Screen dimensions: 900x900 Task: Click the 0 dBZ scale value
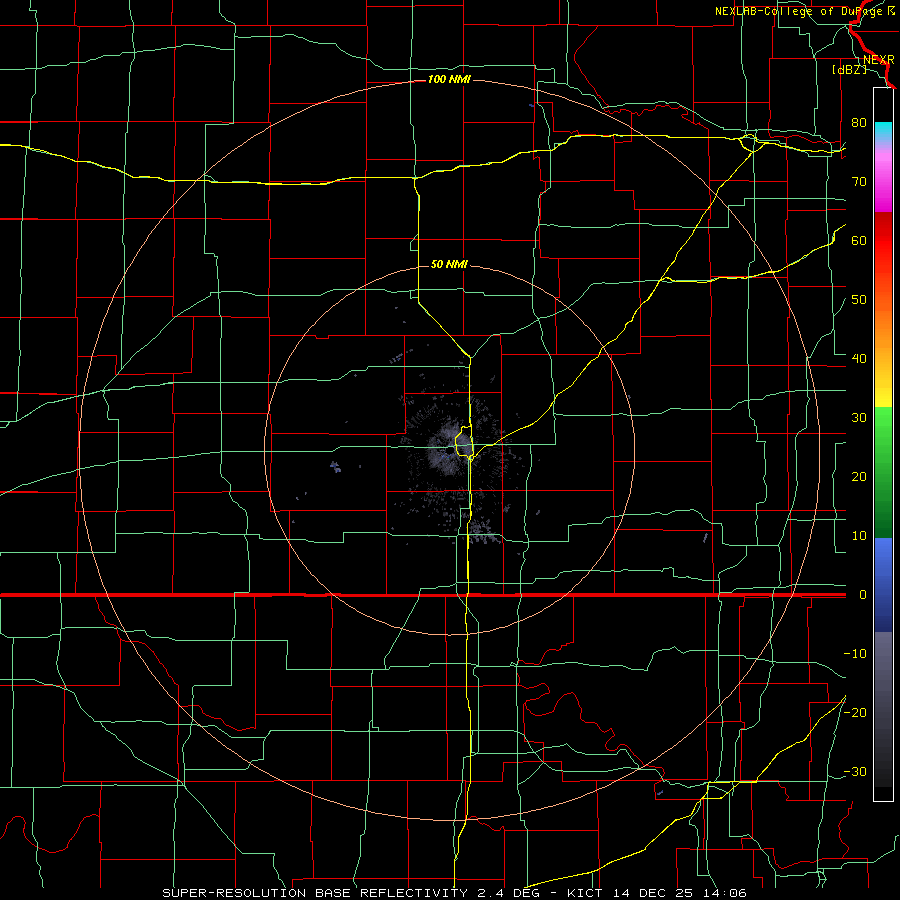863,595
